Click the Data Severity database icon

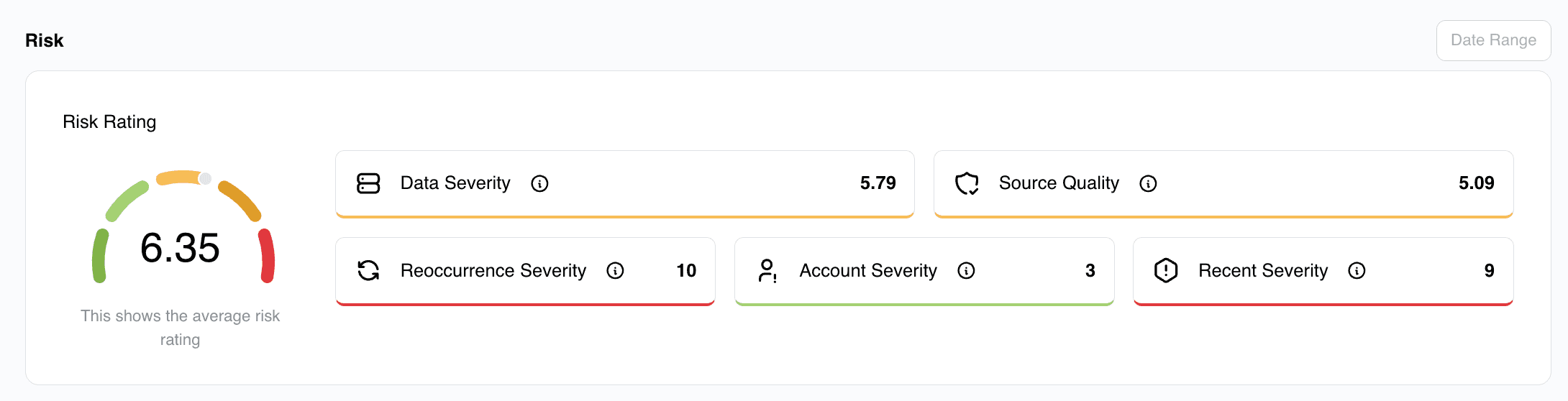[368, 183]
